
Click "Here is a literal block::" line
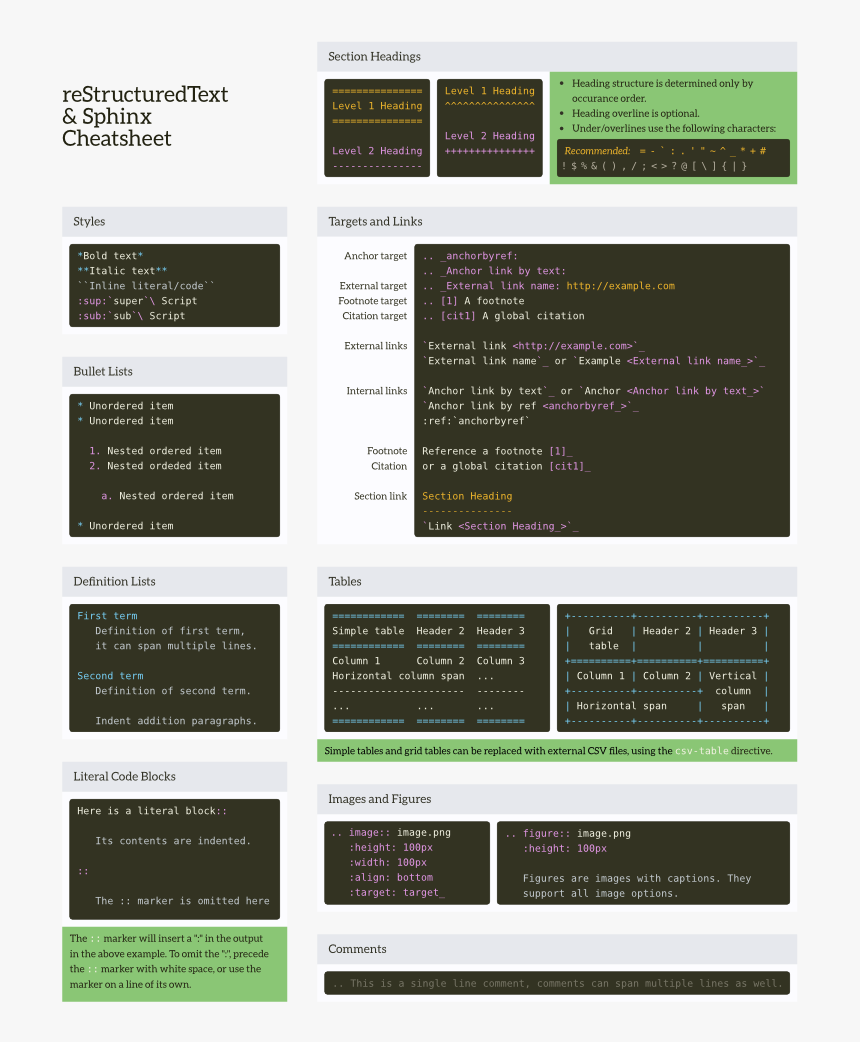click(x=152, y=811)
